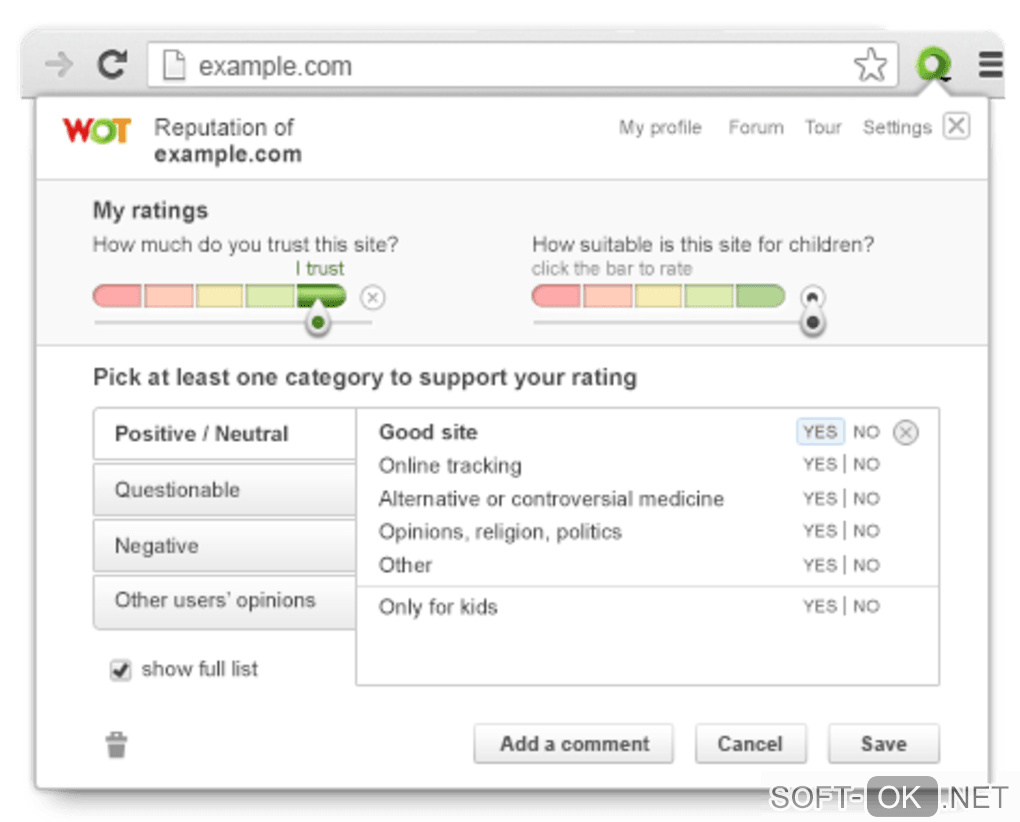Reload the page with refresh icon
Screen dimensions: 1020x822
[x=112, y=66]
